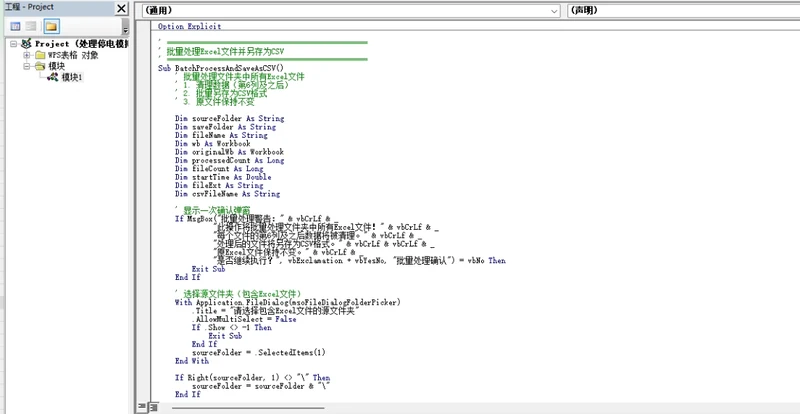Click the comment 选择源文件夹（包含Excel文件）
The image size is (800, 414).
242,294
